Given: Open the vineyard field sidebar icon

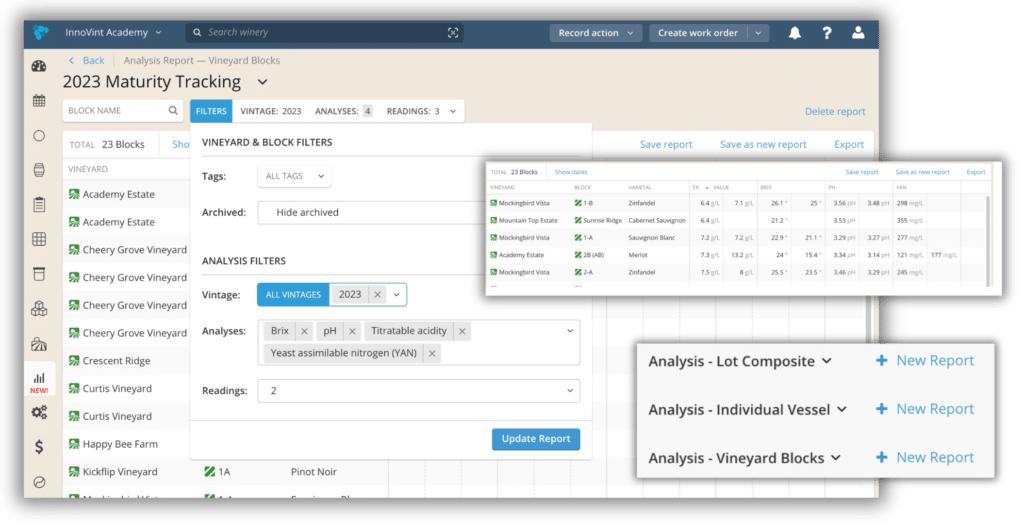Looking at the screenshot, I should [x=39, y=344].
